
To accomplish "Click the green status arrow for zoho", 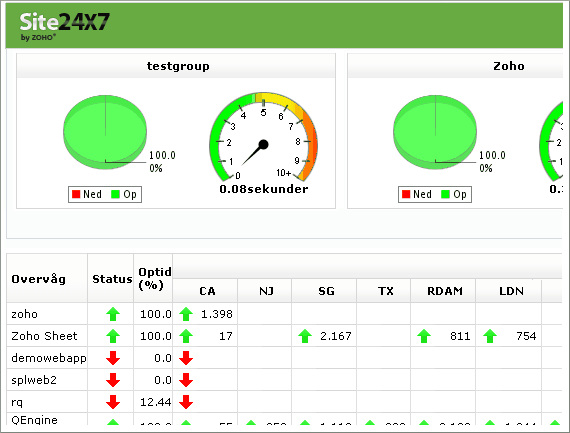I will pyautogui.click(x=113, y=314).
